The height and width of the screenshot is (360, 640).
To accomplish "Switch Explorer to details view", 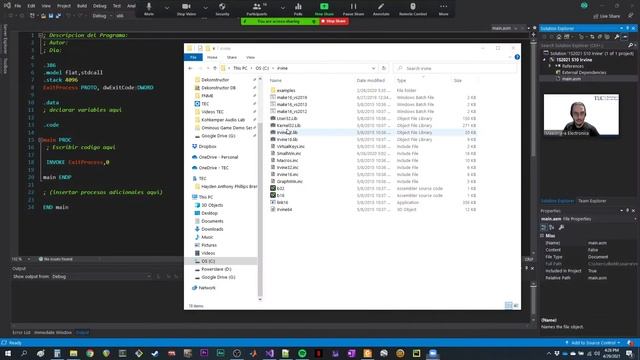I will 508,305.
